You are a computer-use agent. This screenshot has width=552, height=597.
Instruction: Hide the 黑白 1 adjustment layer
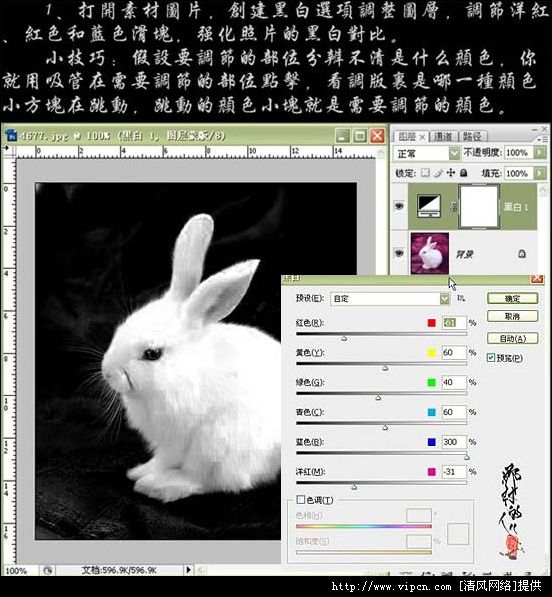[399, 206]
